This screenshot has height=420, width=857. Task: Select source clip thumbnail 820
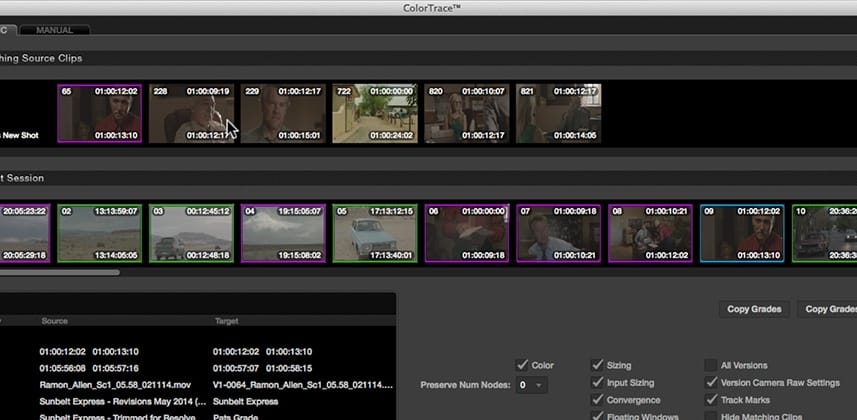(x=467, y=113)
